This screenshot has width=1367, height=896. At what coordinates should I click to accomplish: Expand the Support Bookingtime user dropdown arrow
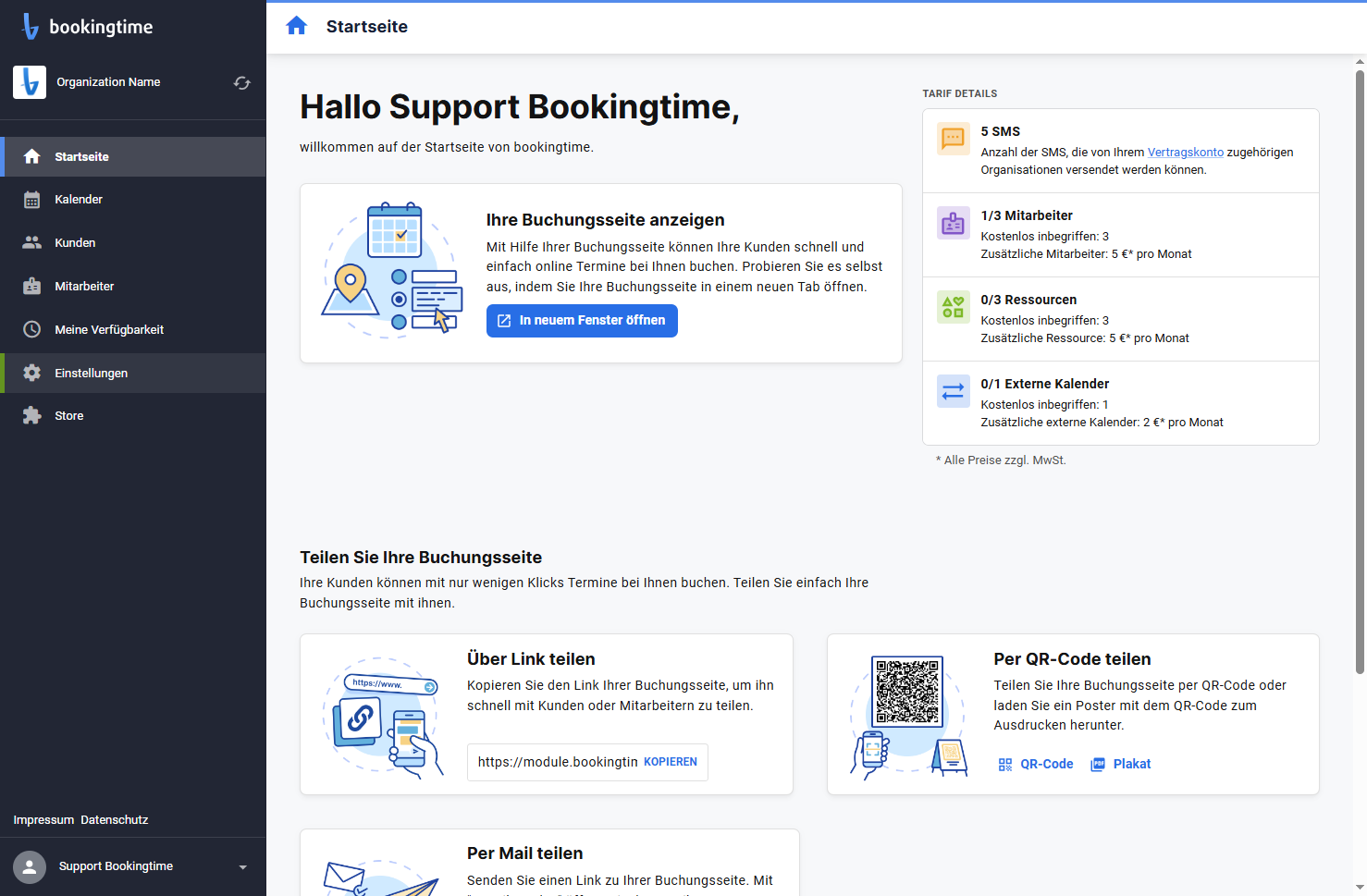[242, 867]
